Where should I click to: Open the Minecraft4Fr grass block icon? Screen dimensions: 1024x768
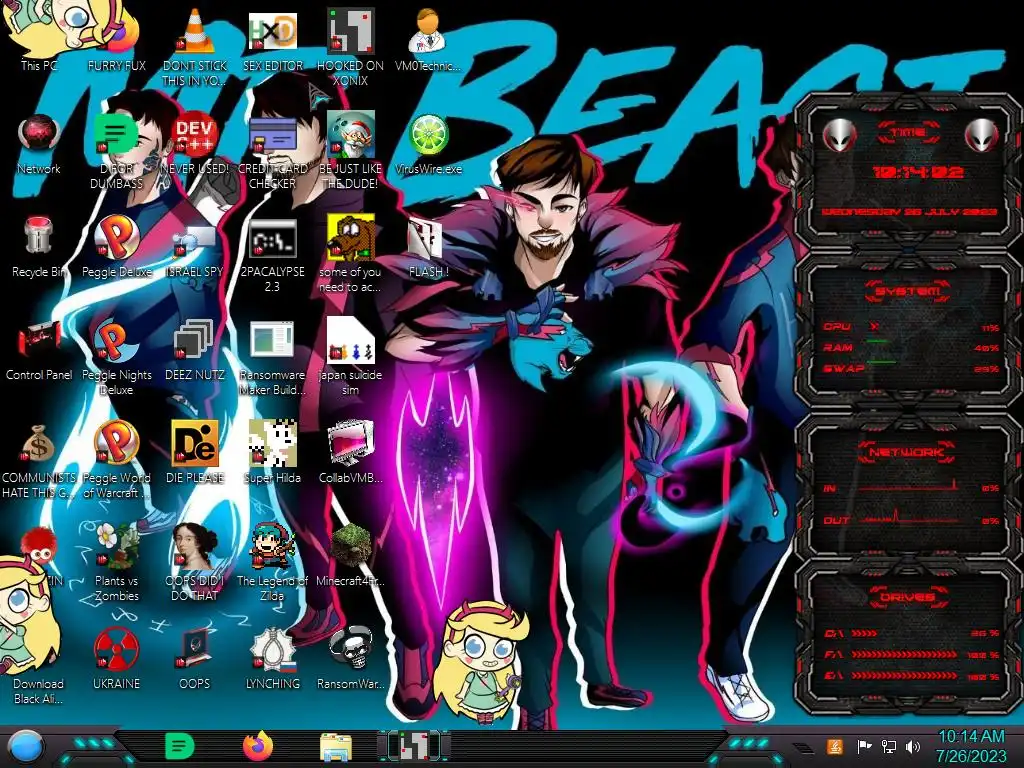point(350,555)
